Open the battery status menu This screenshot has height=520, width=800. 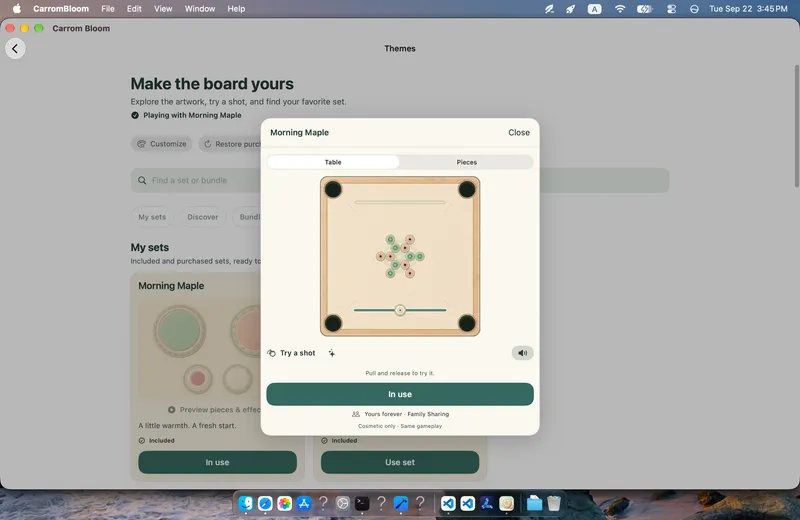(x=645, y=9)
